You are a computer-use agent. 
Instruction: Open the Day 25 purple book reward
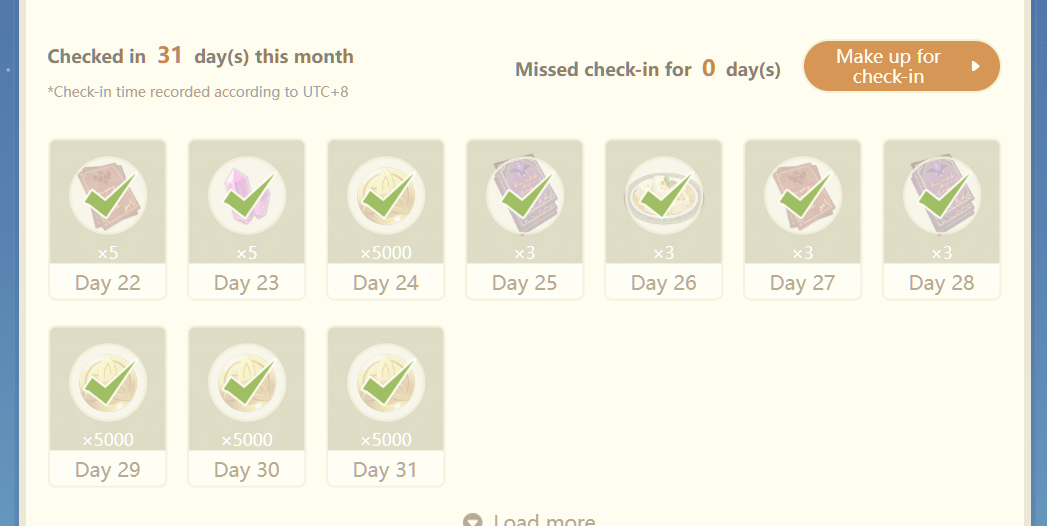click(x=525, y=197)
